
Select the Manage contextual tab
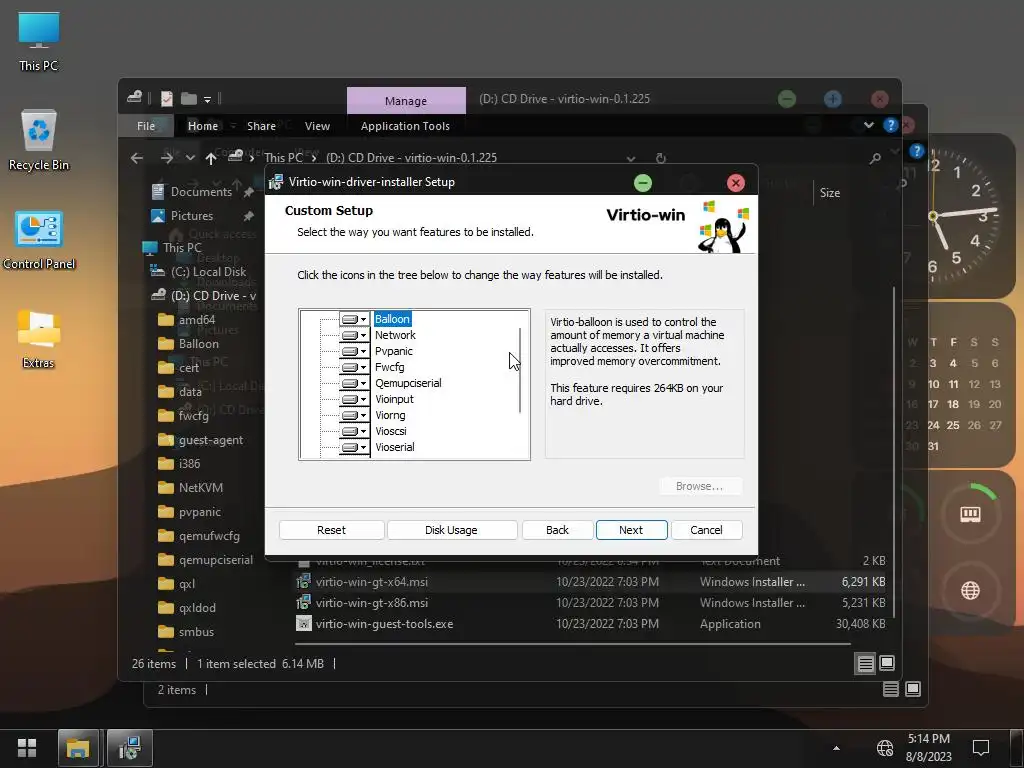(x=406, y=101)
